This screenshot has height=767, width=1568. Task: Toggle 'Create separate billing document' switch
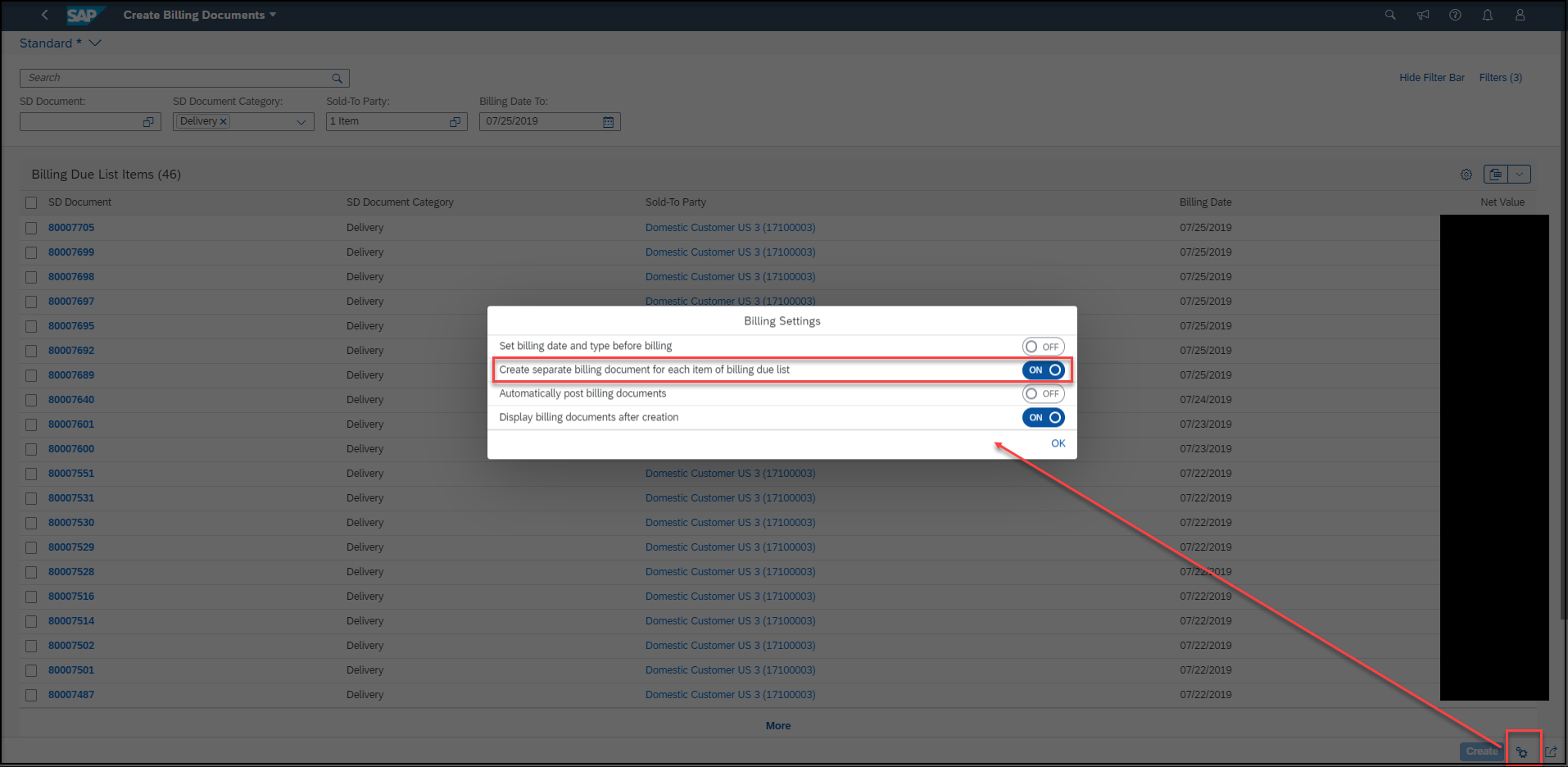1043,370
